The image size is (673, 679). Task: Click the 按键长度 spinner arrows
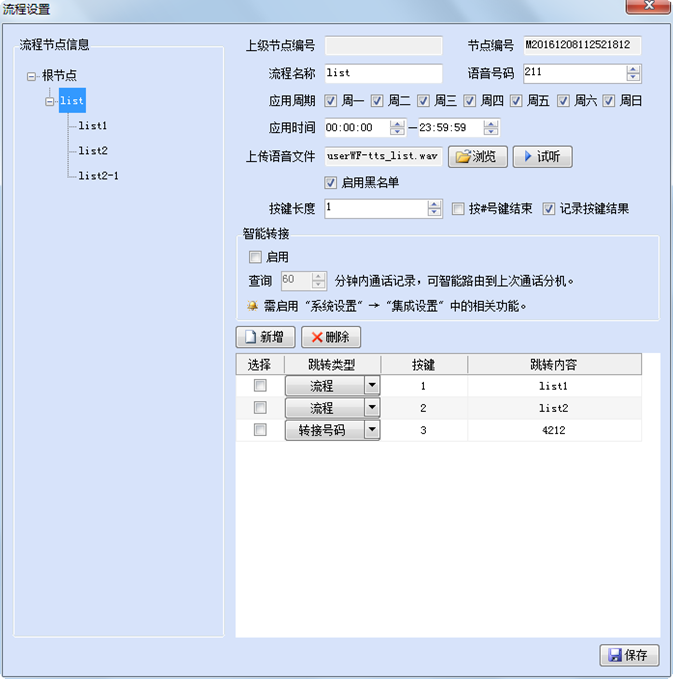(x=434, y=209)
